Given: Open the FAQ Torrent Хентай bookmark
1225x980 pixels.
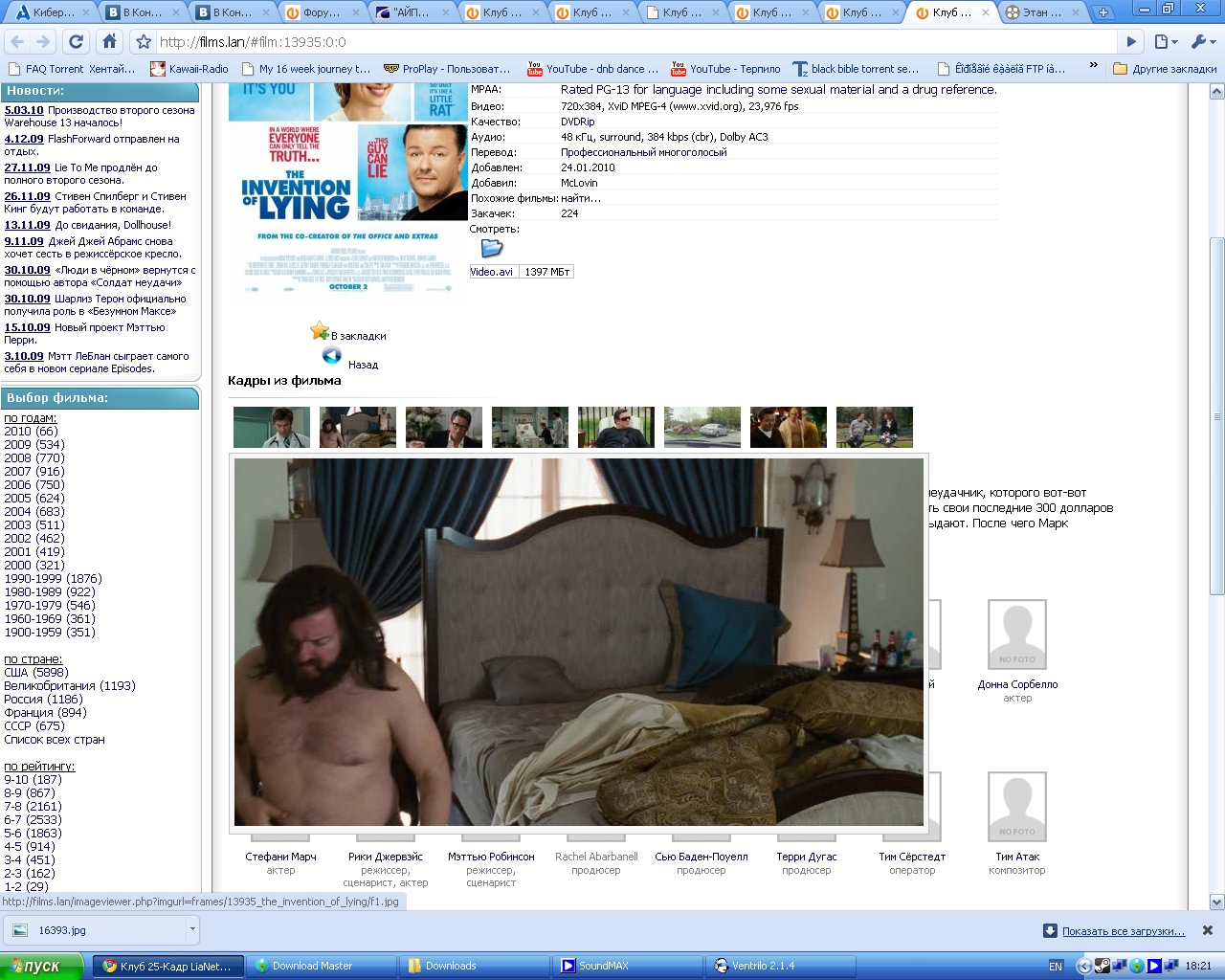Looking at the screenshot, I should point(72,69).
